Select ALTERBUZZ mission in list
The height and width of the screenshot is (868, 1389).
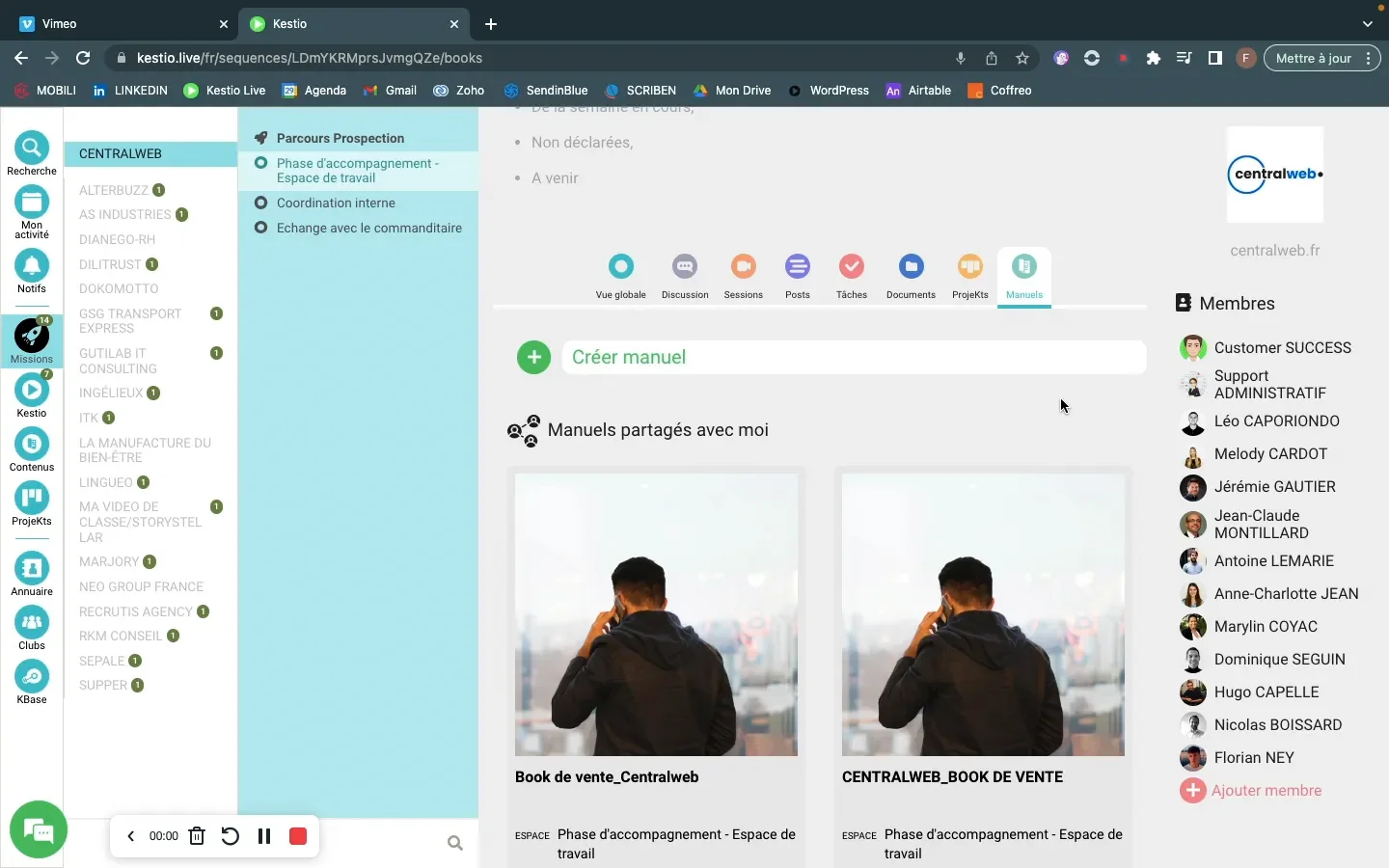[x=114, y=190]
